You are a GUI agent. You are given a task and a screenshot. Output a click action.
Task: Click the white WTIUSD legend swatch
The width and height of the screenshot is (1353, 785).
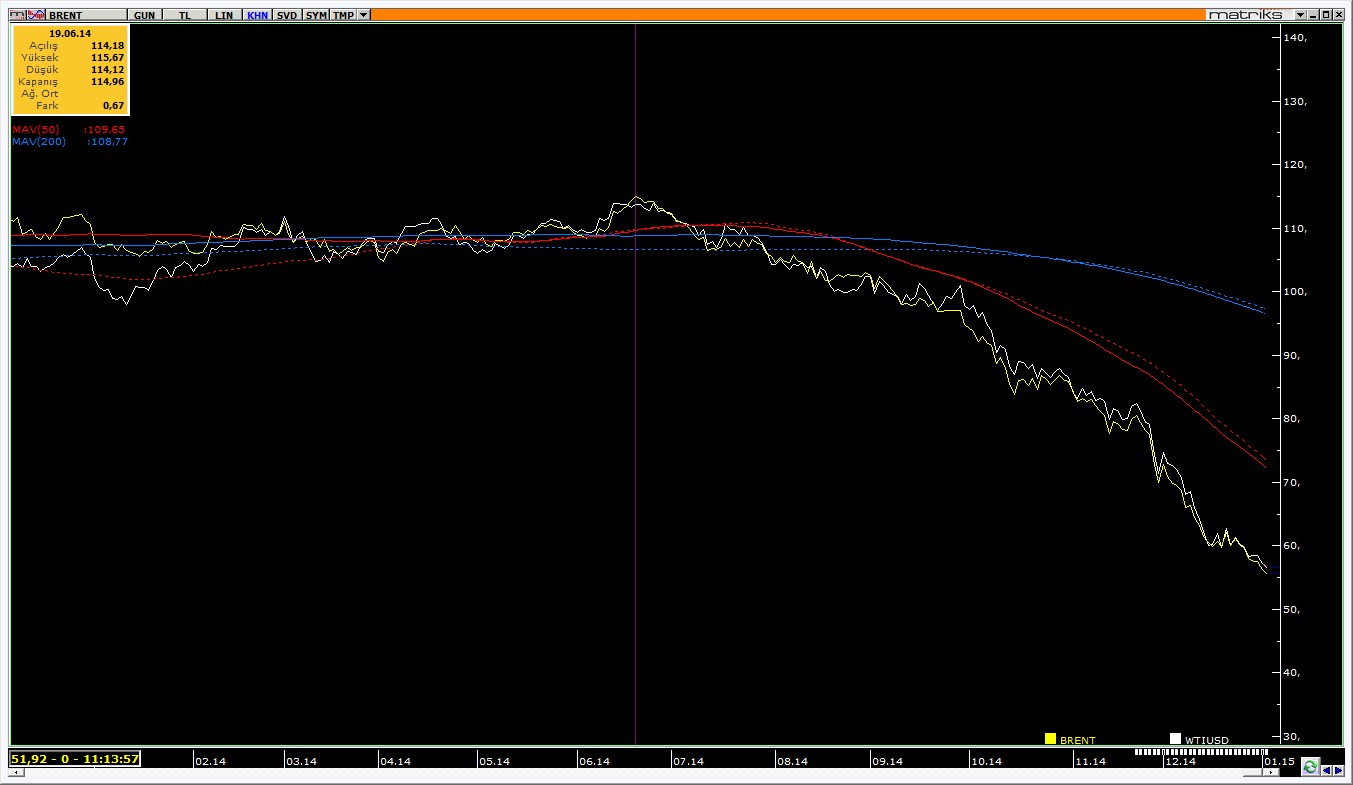coord(1175,739)
